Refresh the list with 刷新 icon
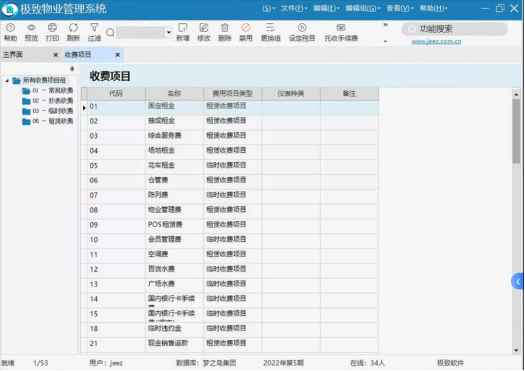This screenshot has width=525, height=371. (x=73, y=32)
